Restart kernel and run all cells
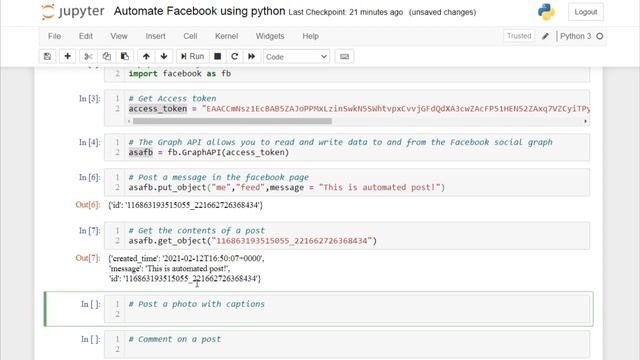This screenshot has width=640, height=360. click(x=252, y=56)
